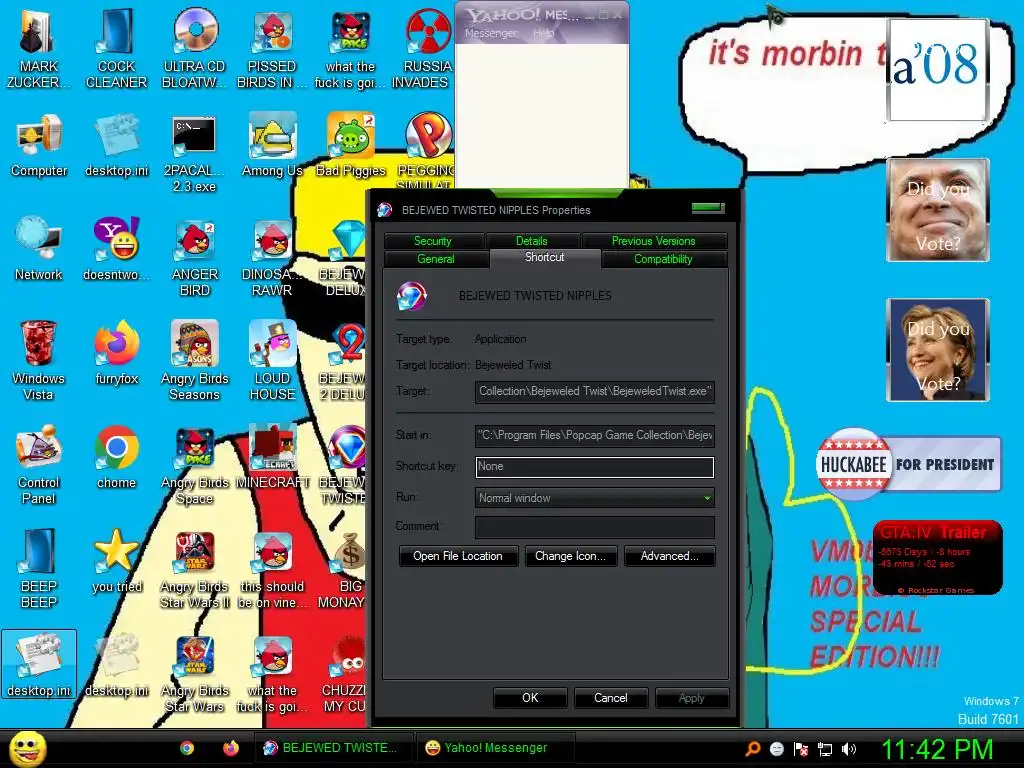Click the Huckabee For President gadget
Viewport: 1024px width, 768px height.
click(x=908, y=464)
